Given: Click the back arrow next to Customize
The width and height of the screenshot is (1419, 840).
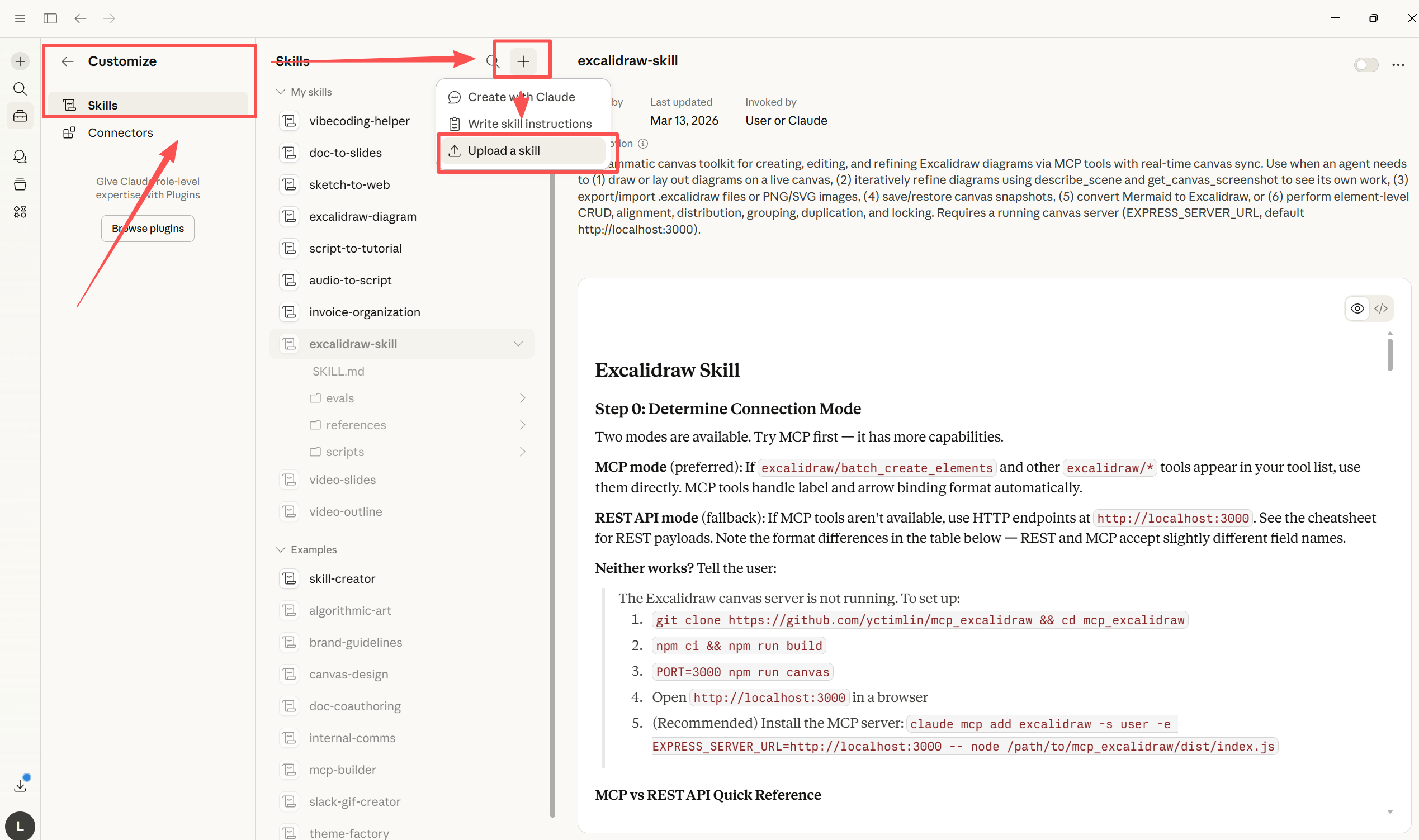Looking at the screenshot, I should tap(68, 61).
